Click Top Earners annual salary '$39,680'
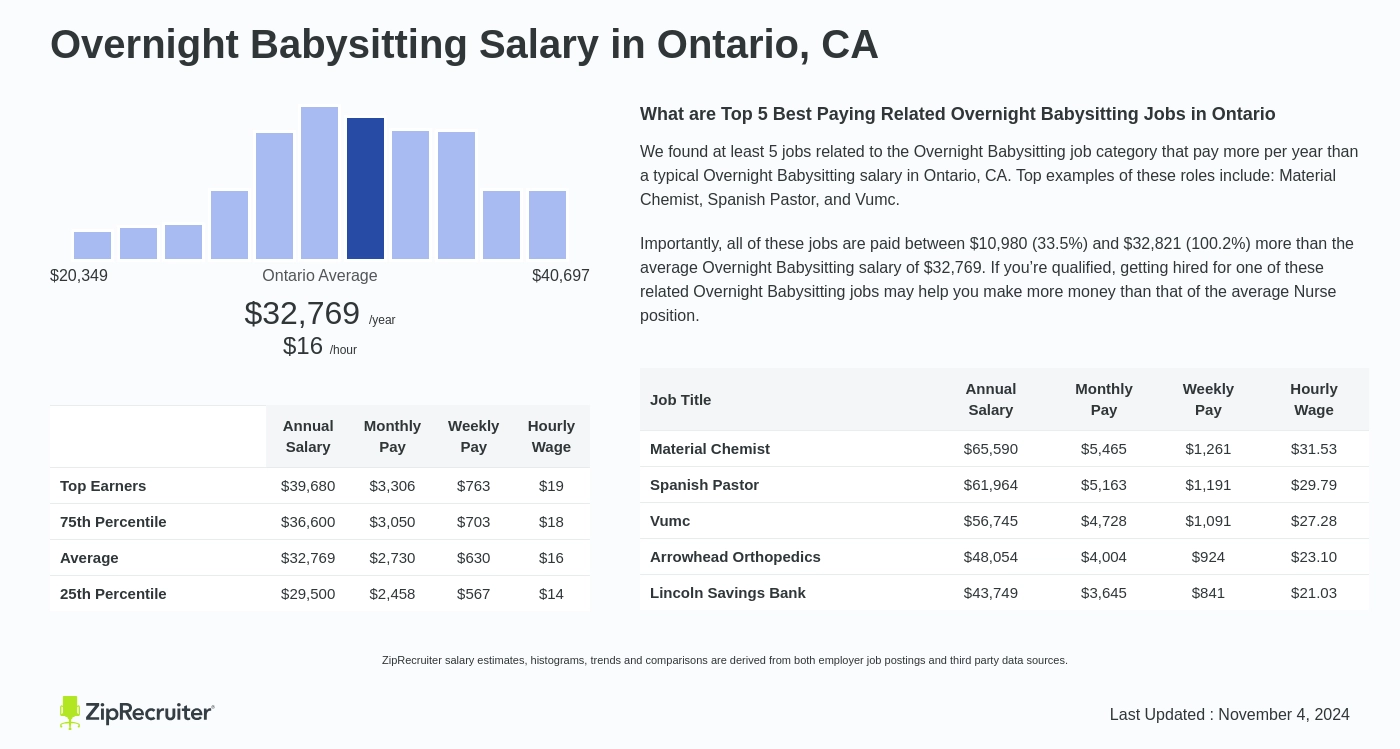 coord(308,485)
